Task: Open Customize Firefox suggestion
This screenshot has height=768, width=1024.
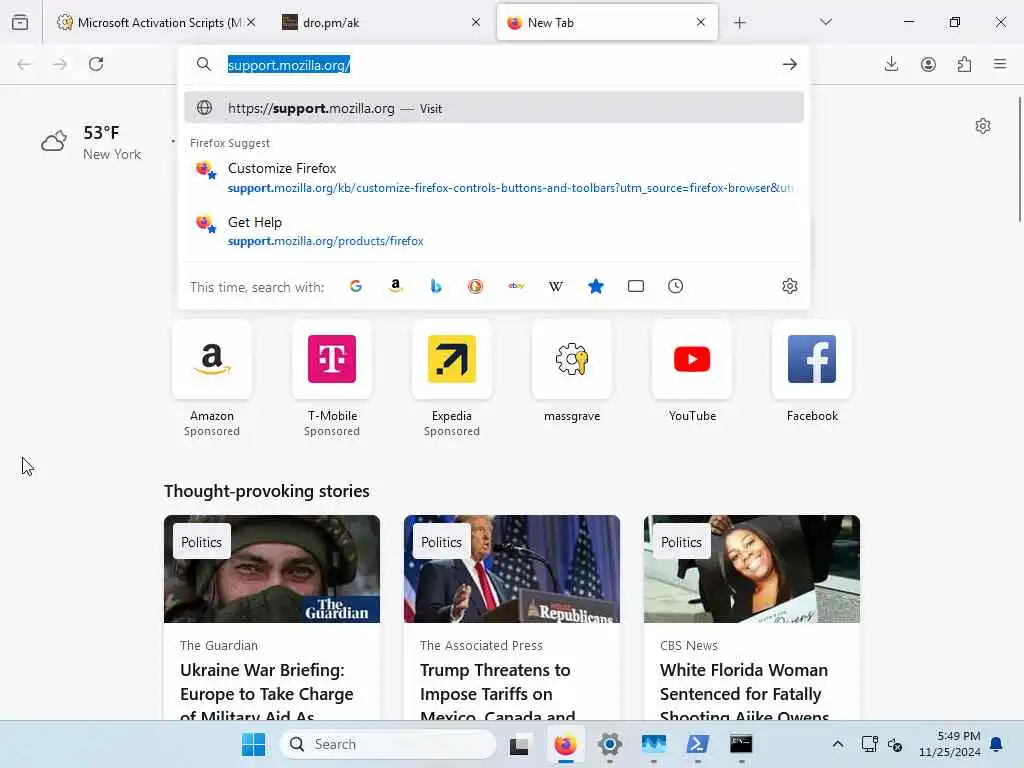Action: coord(494,178)
